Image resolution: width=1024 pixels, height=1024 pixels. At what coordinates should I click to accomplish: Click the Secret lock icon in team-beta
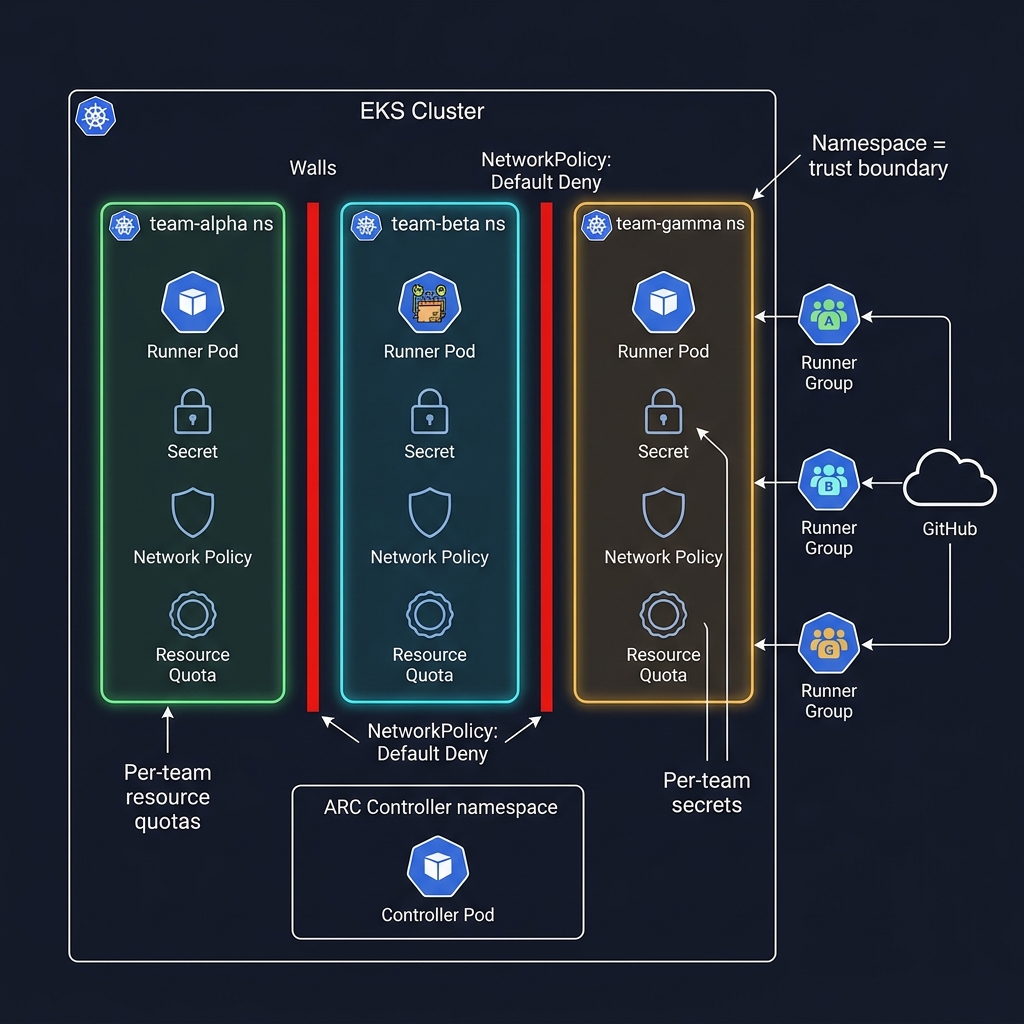(430, 411)
